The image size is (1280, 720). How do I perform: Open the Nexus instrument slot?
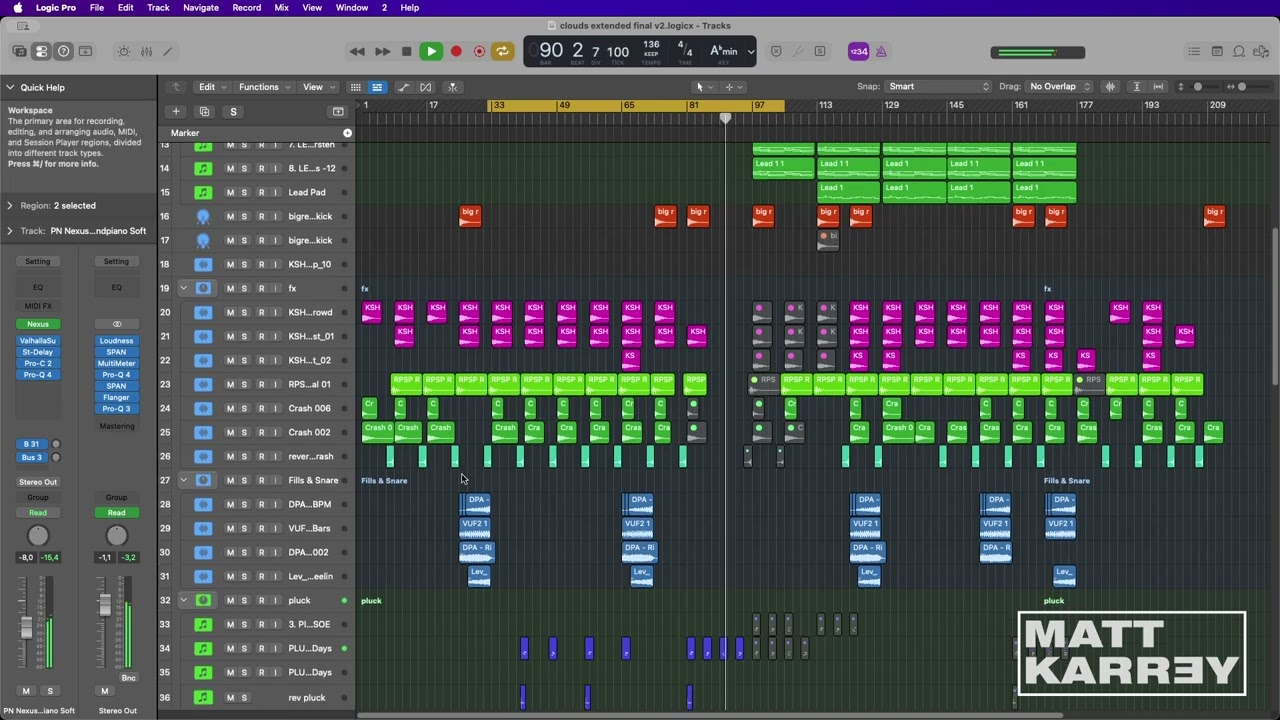[38, 324]
